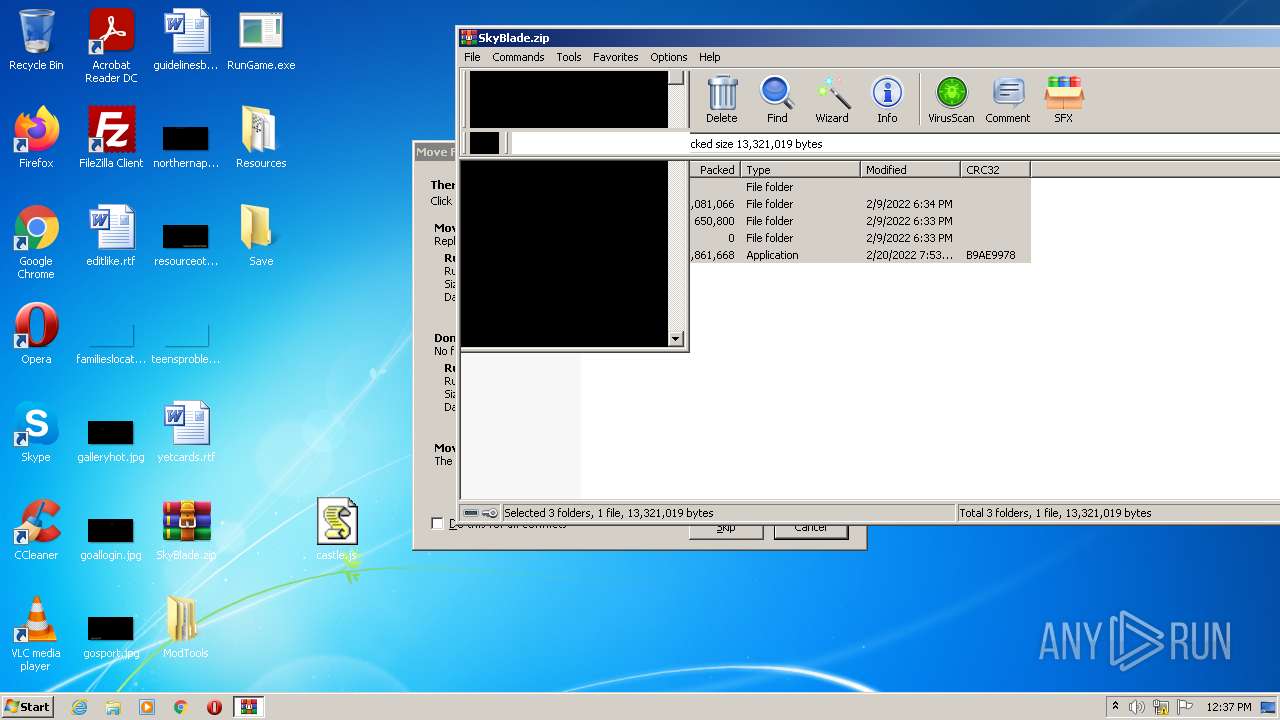
Task: Sort list by CRC32 column
Action: 995,170
